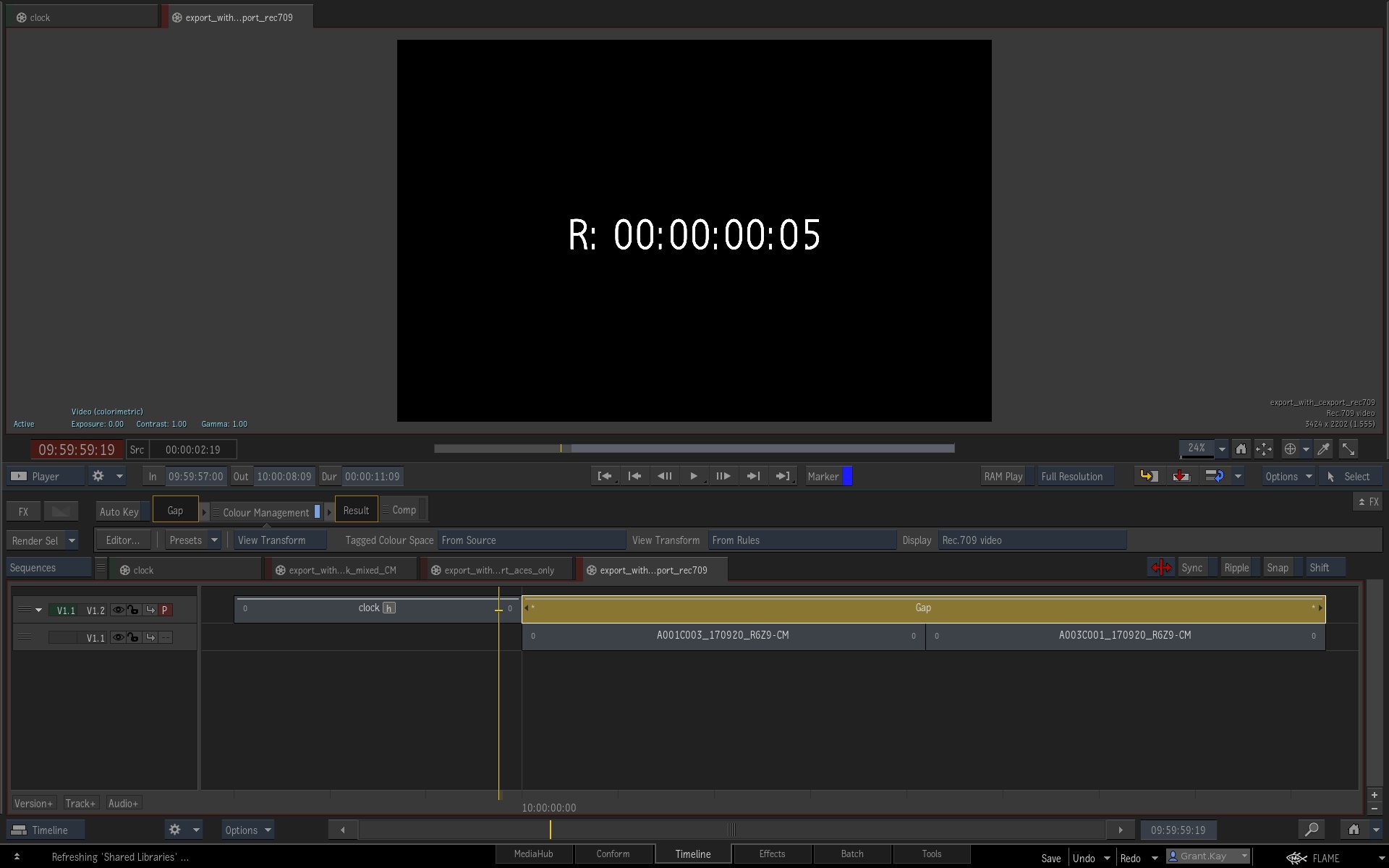Click the blue Marker colour swatch
This screenshot has width=1389, height=868.
847,476
